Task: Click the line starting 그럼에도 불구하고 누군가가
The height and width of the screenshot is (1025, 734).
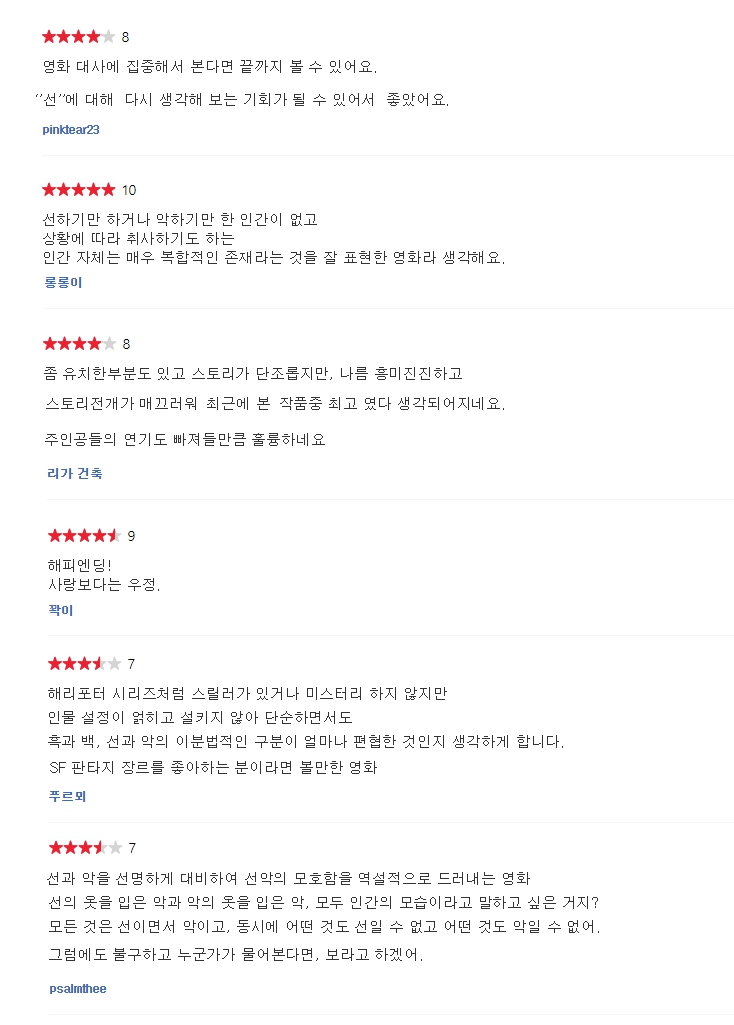Action: point(236,954)
